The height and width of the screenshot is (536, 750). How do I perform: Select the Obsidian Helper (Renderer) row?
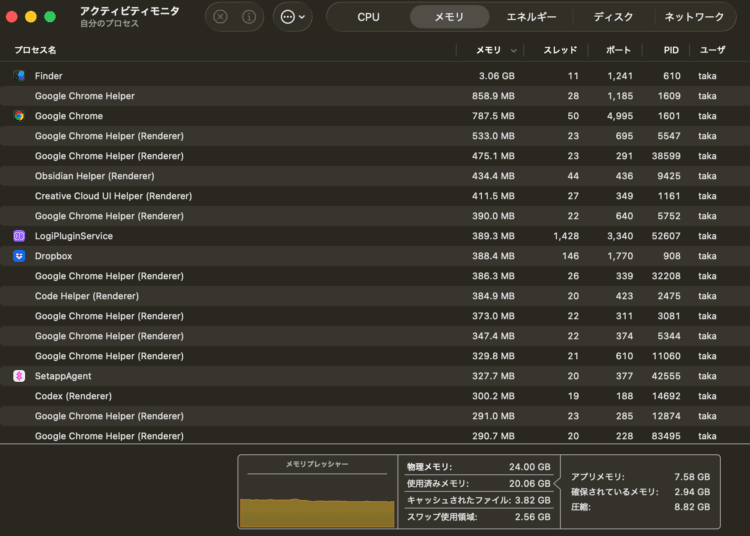pyautogui.click(x=375, y=176)
